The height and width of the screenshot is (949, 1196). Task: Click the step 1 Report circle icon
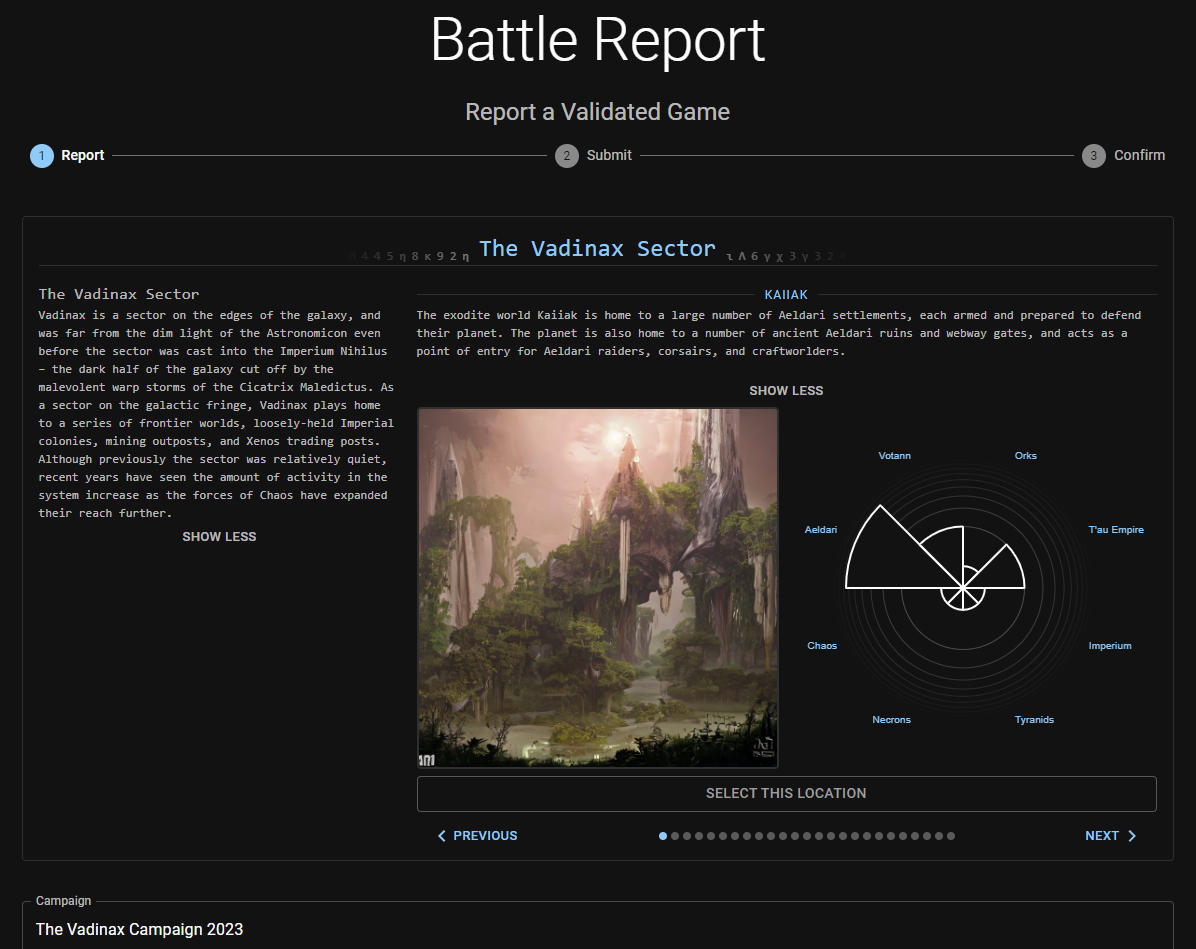click(42, 156)
